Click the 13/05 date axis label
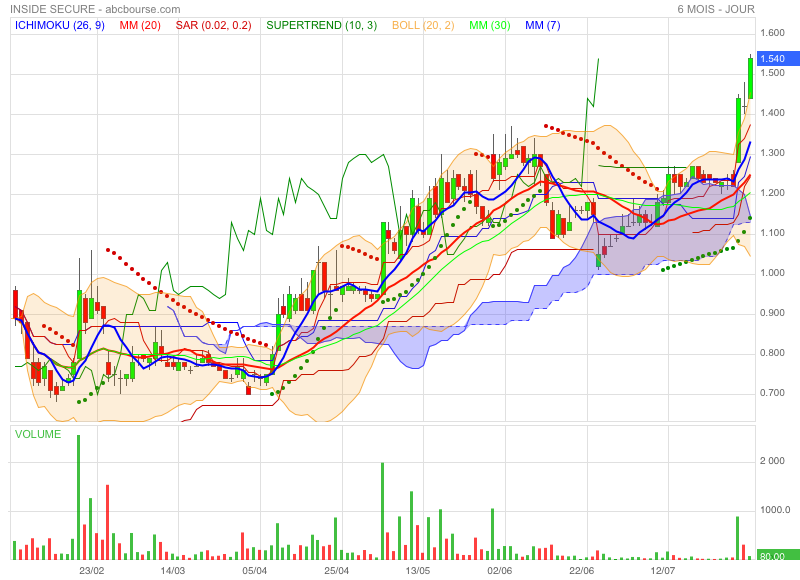 click(418, 570)
